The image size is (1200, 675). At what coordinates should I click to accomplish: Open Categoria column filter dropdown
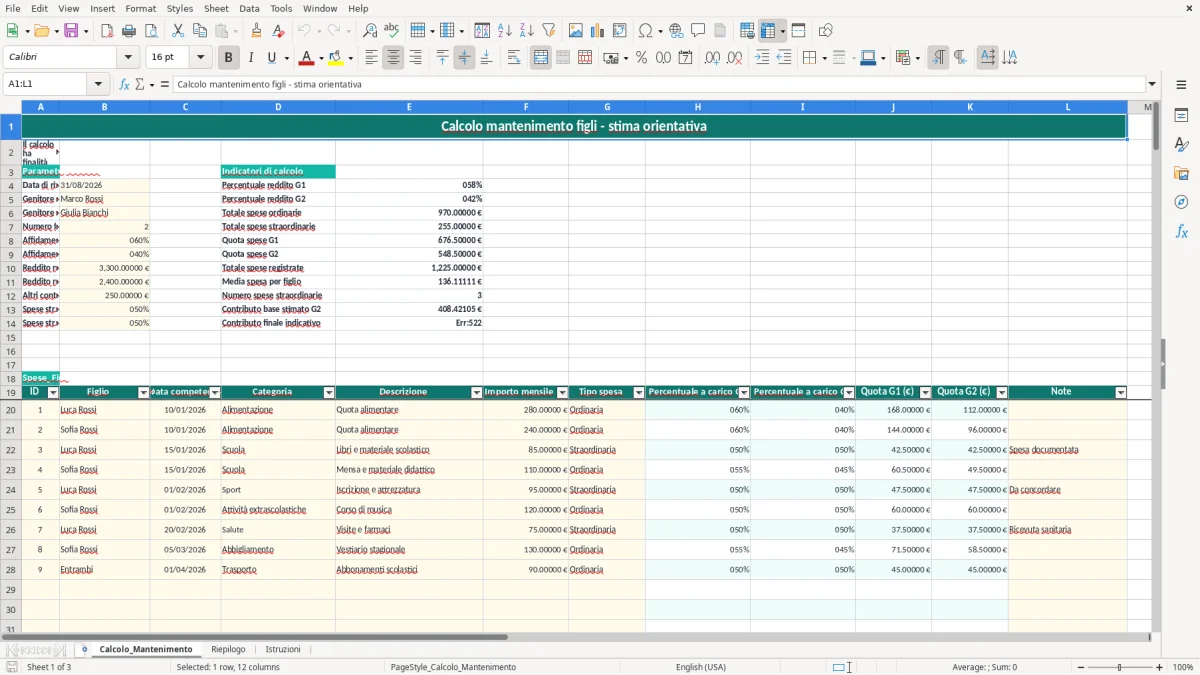click(328, 393)
